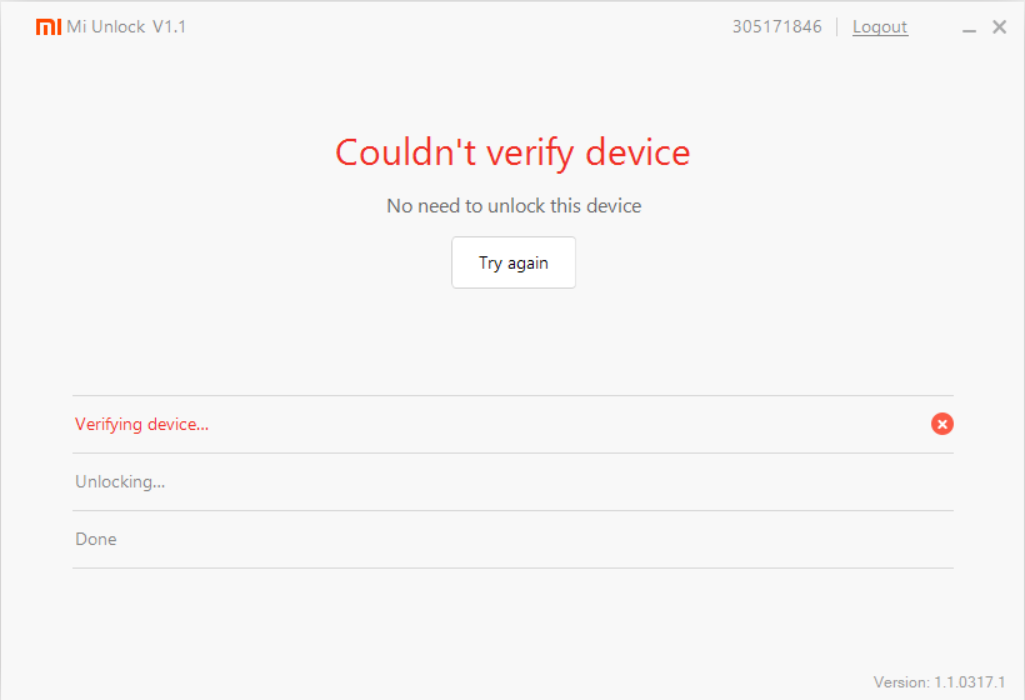Click the Version 1.1.0317.1 footer label
Screen dimensions: 1025x700
[938, 682]
